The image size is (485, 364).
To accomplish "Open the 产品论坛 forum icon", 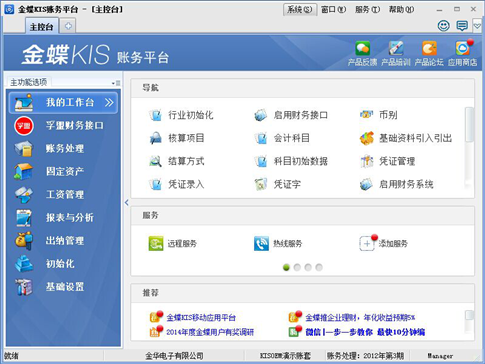I will (429, 49).
